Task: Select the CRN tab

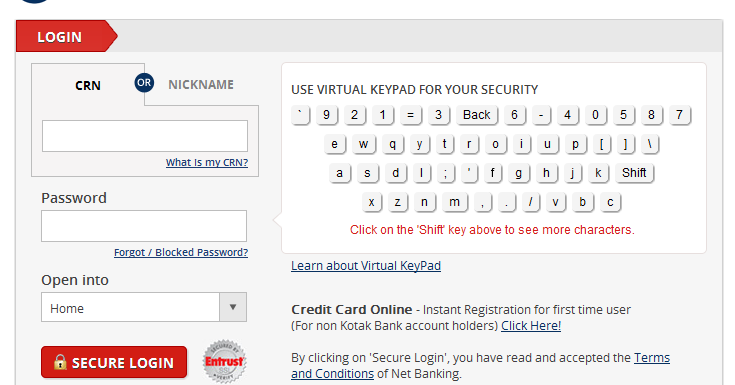Action: 88,85
